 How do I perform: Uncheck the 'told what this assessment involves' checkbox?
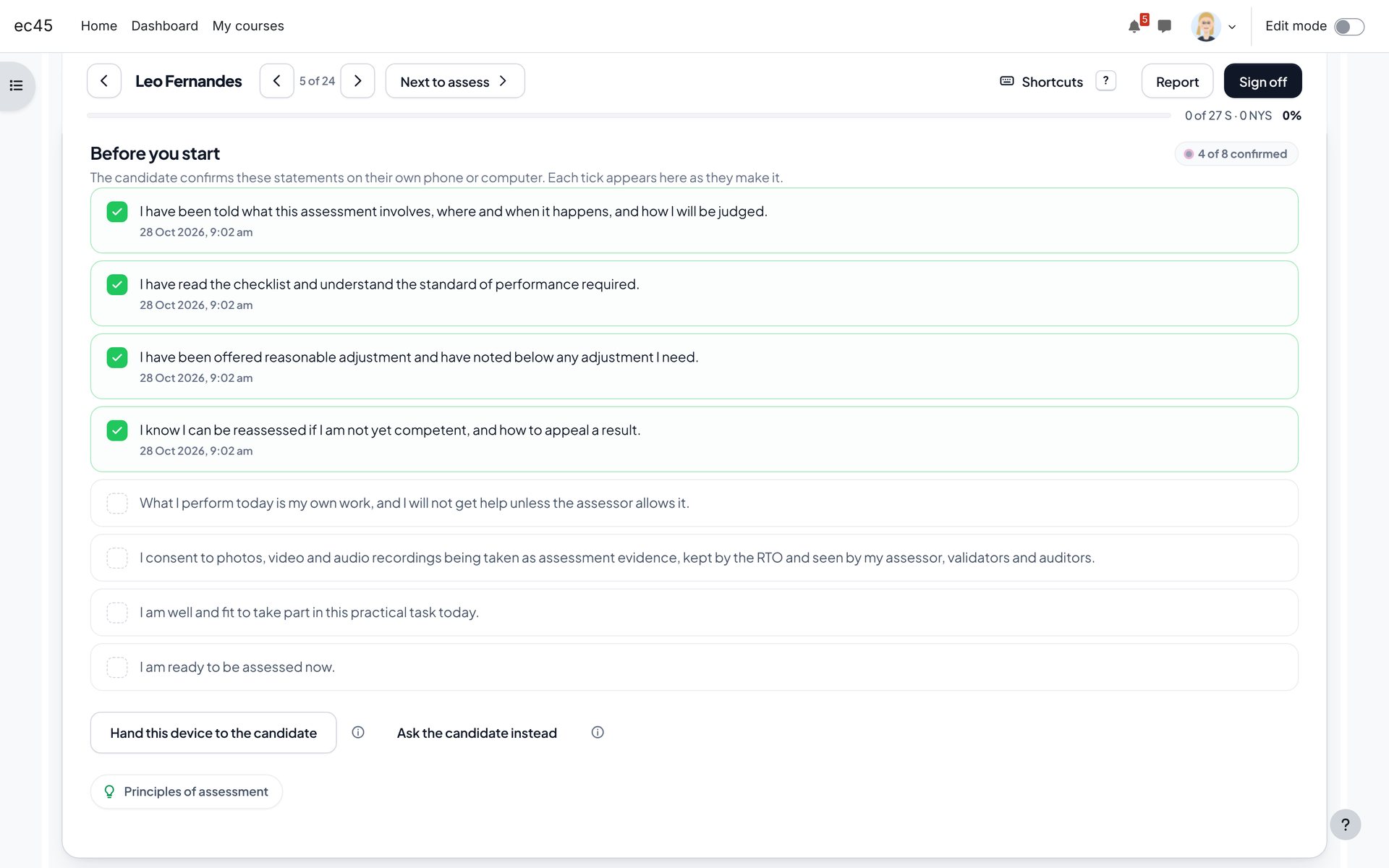tap(117, 212)
